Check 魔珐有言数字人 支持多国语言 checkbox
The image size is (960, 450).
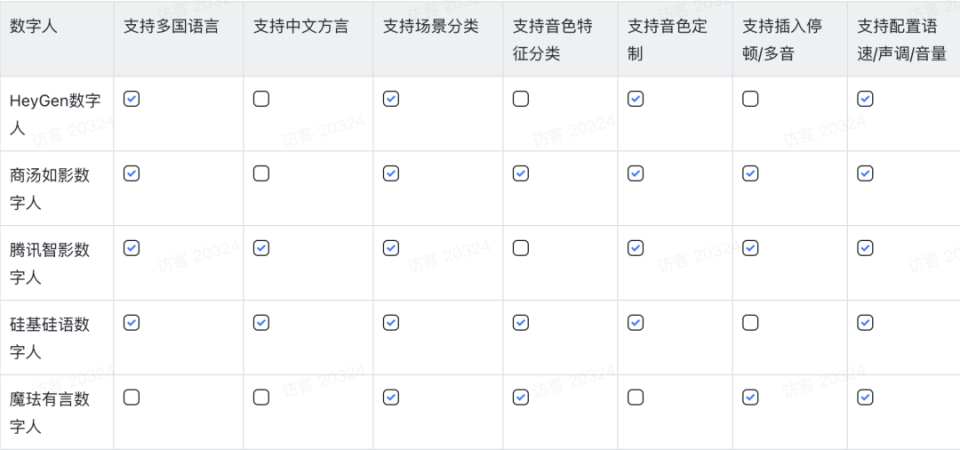point(131,397)
